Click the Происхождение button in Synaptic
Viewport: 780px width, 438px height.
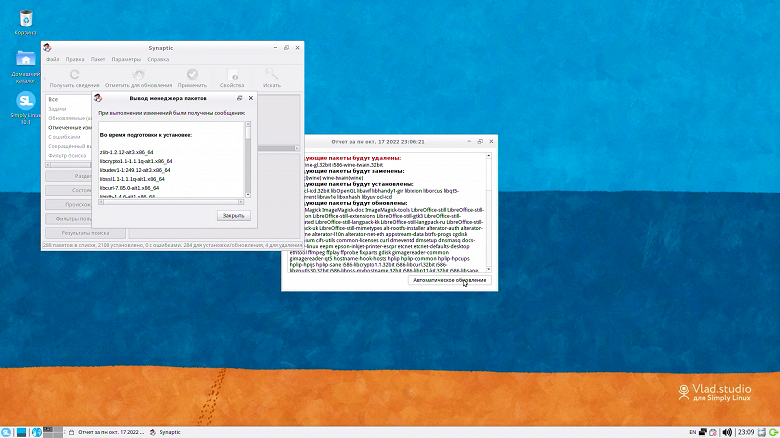pyautogui.click(x=68, y=205)
